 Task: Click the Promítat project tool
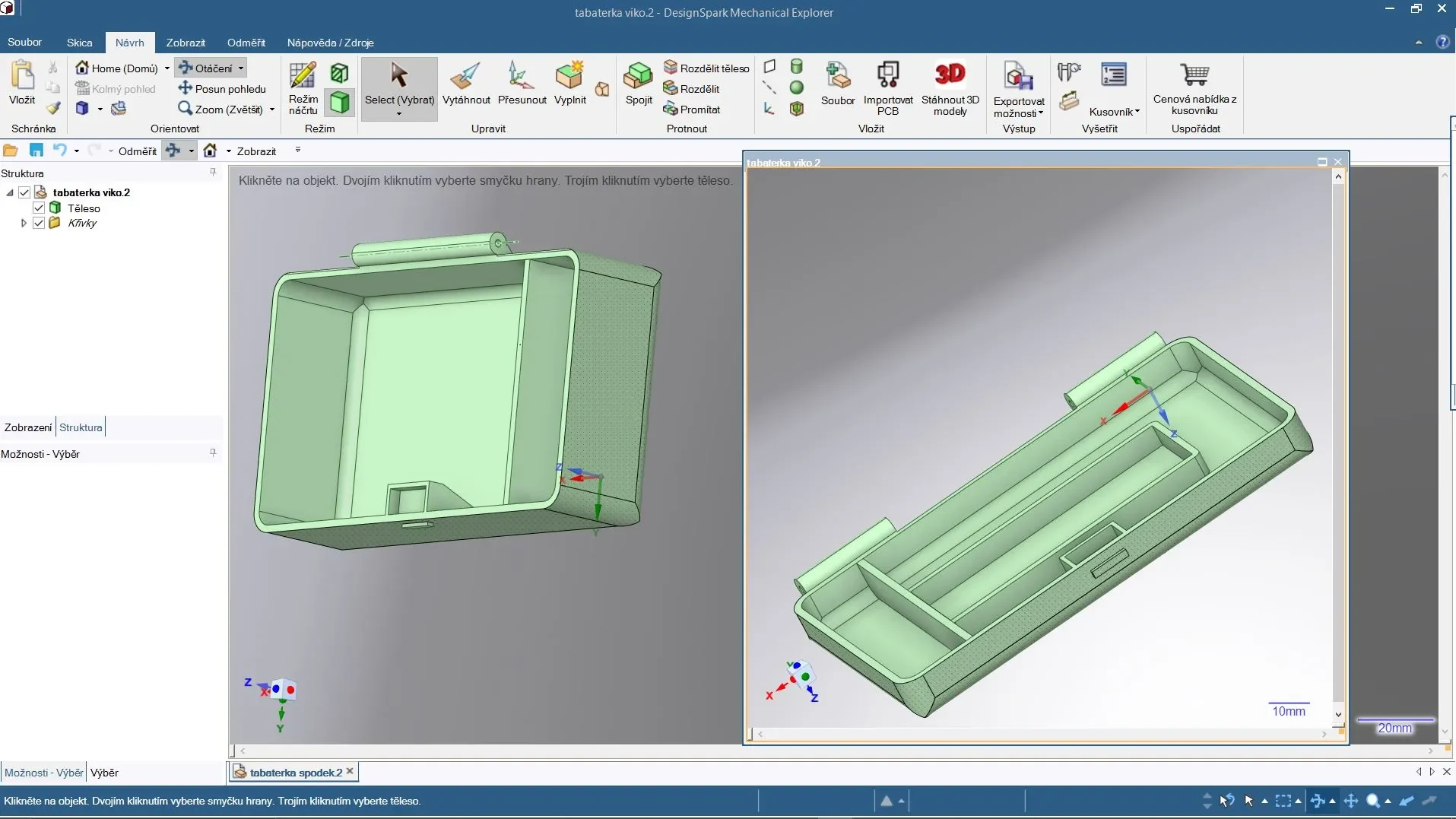coord(692,109)
